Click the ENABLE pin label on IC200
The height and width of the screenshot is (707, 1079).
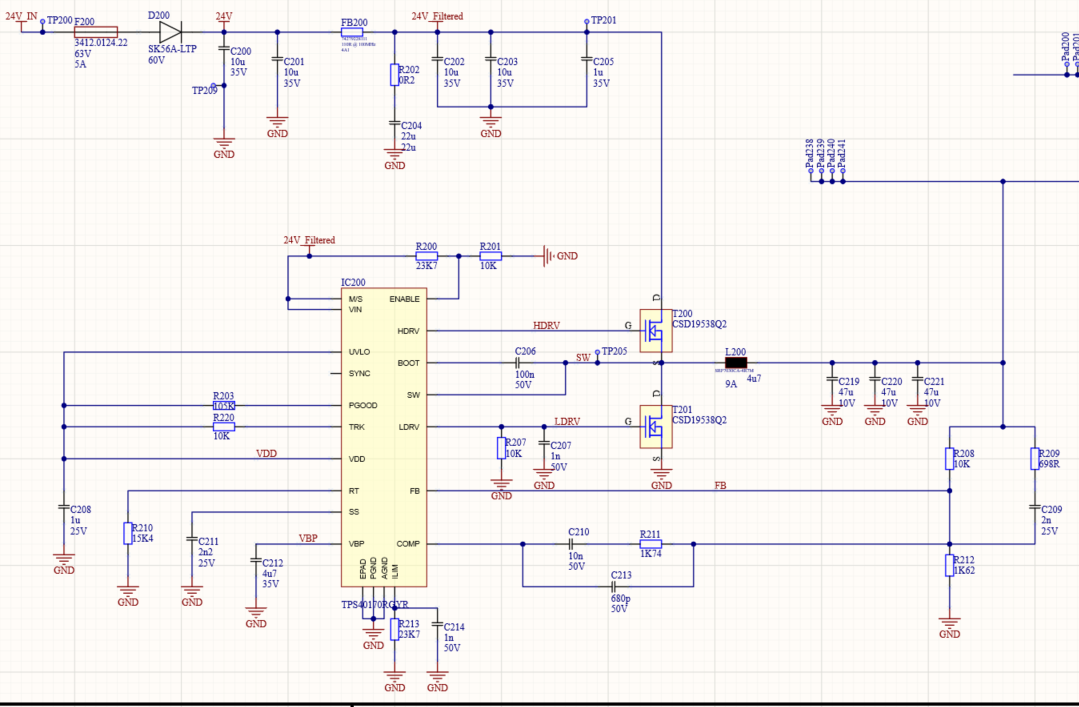click(405, 299)
